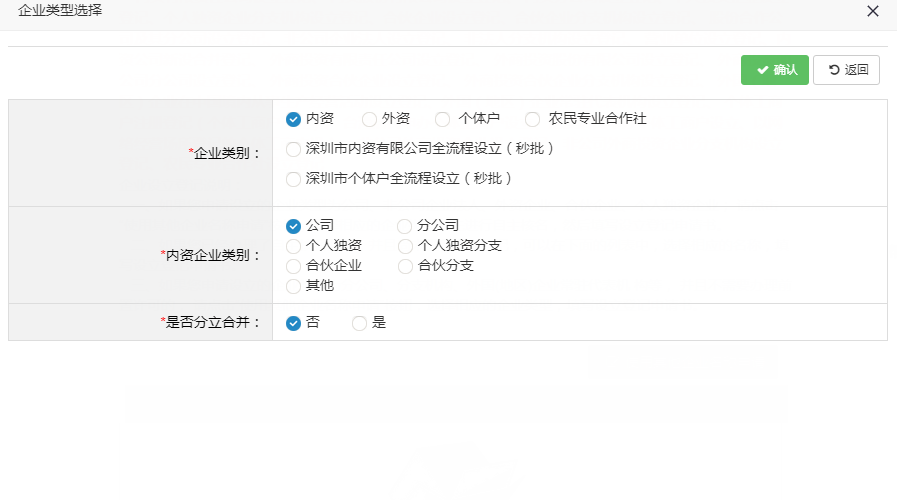Select 农民专业合作社 radio option

click(x=533, y=119)
